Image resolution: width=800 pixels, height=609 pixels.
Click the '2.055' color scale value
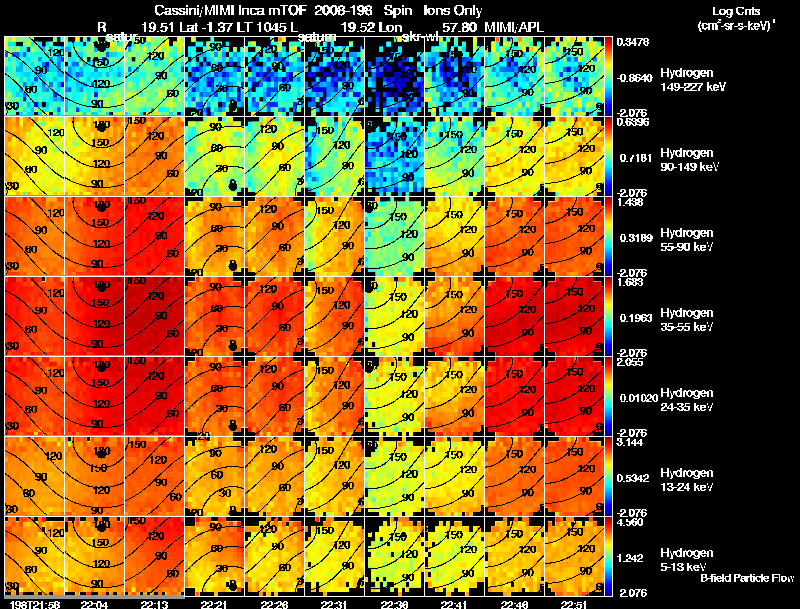[630, 362]
